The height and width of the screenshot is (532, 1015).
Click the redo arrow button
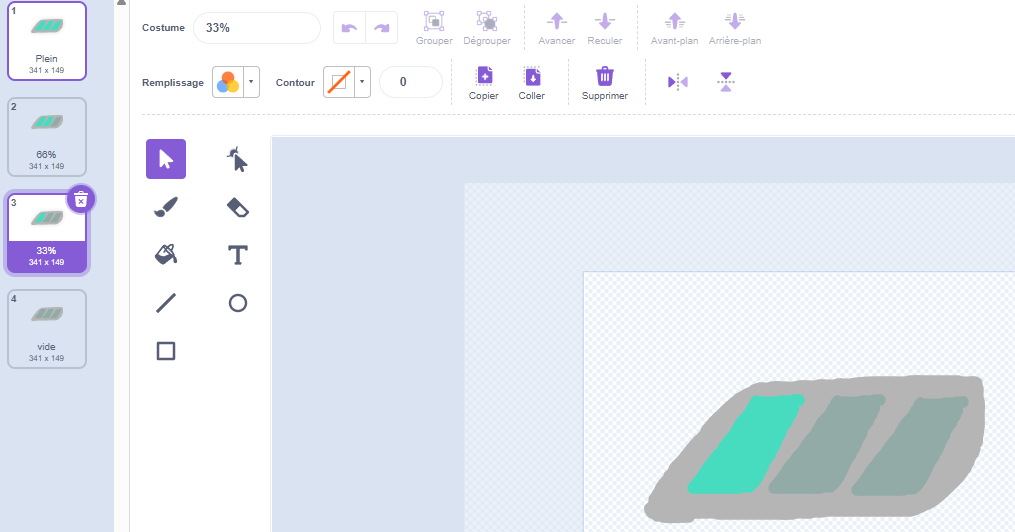point(381,28)
